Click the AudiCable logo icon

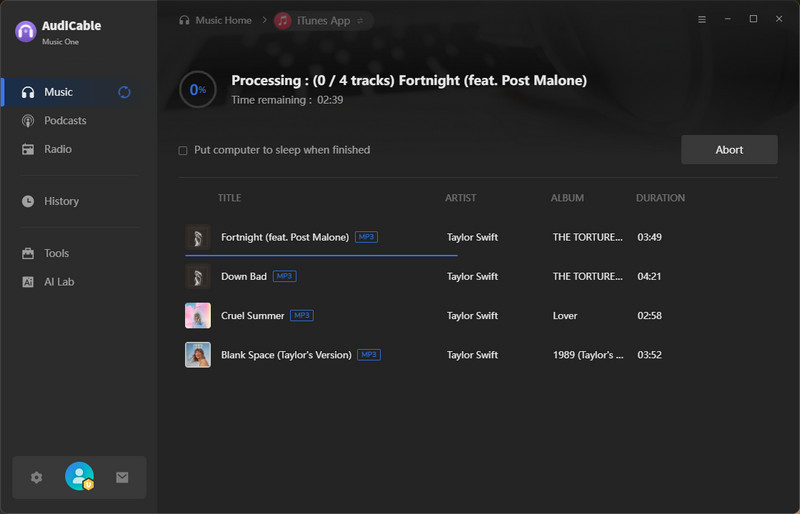26,32
